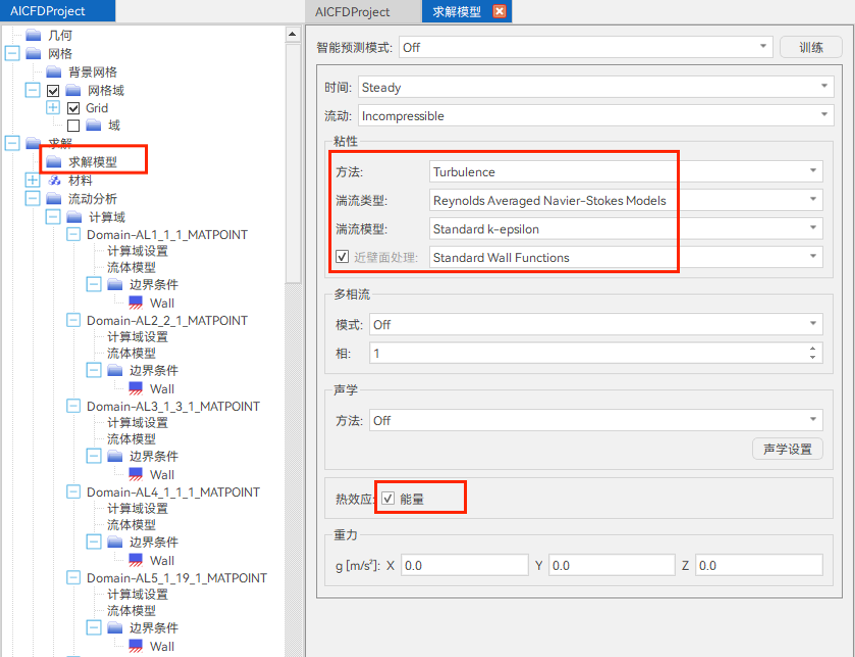Click the 背景网格 folder icon
Screen dimensions: 855x657
(53, 72)
